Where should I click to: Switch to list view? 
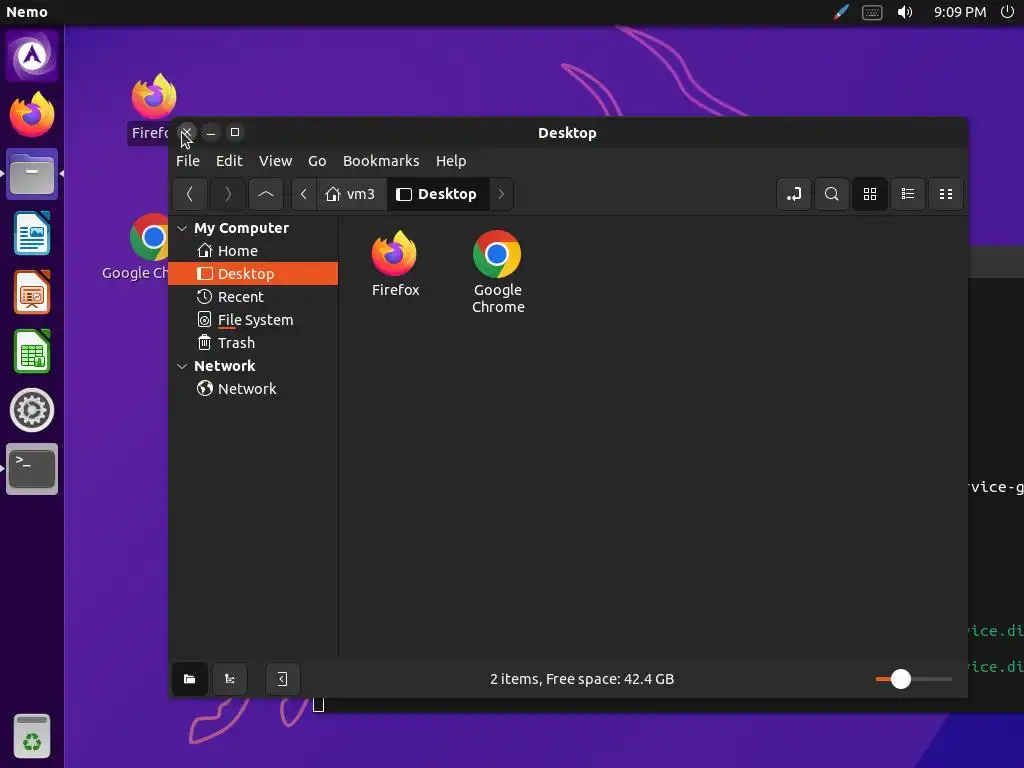[908, 194]
